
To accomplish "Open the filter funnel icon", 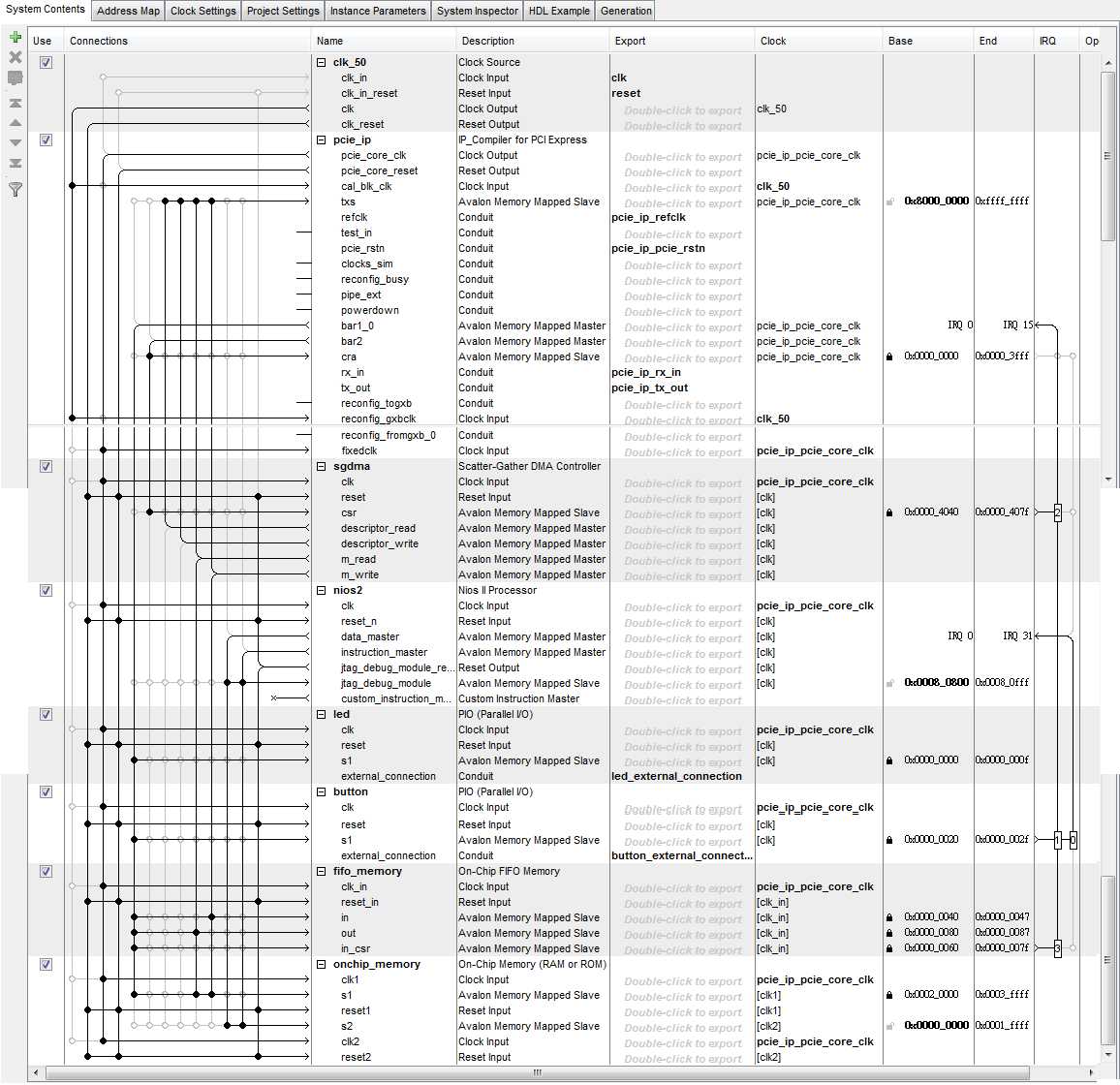I will [15, 189].
